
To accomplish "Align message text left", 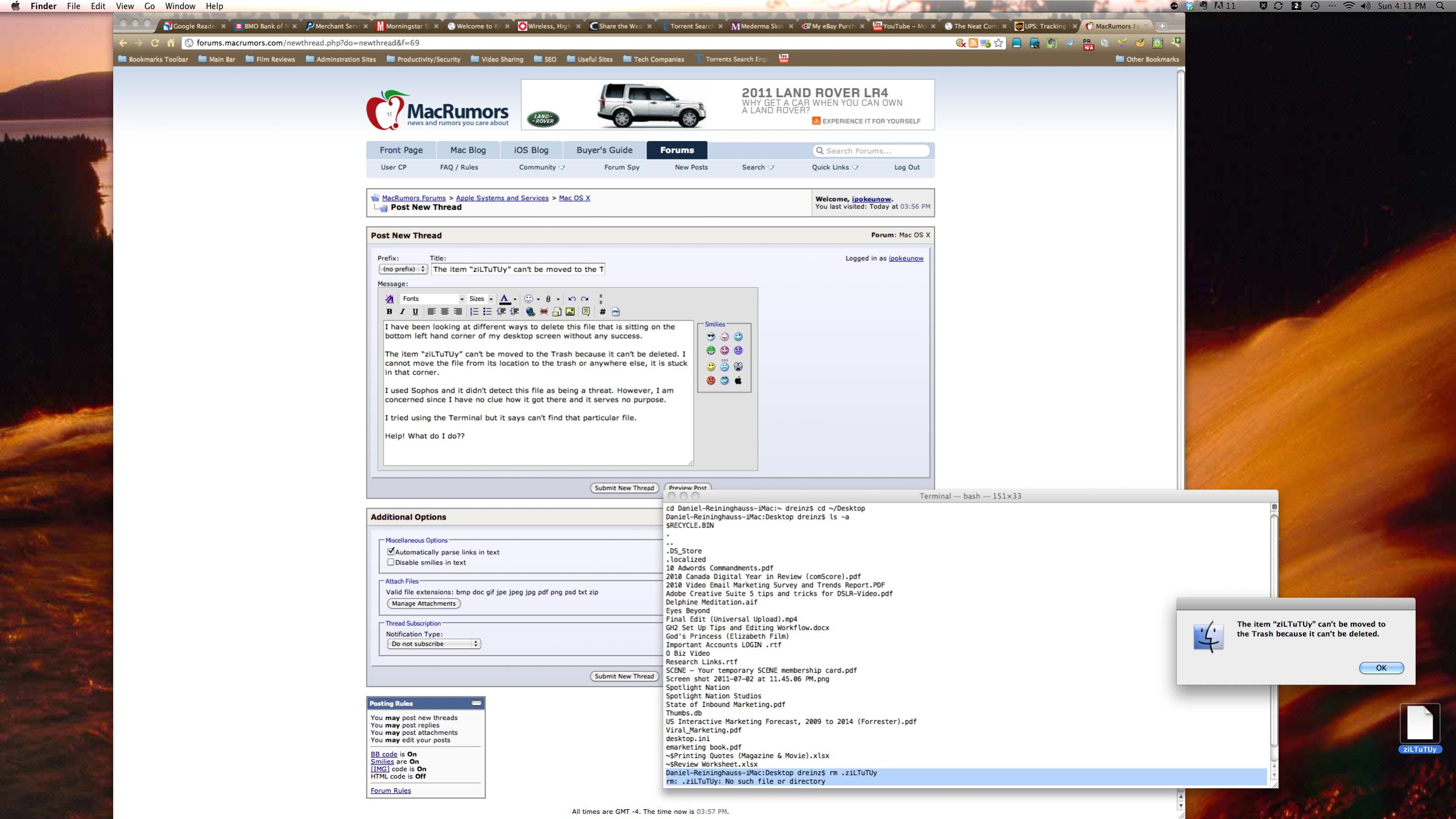I will [431, 312].
